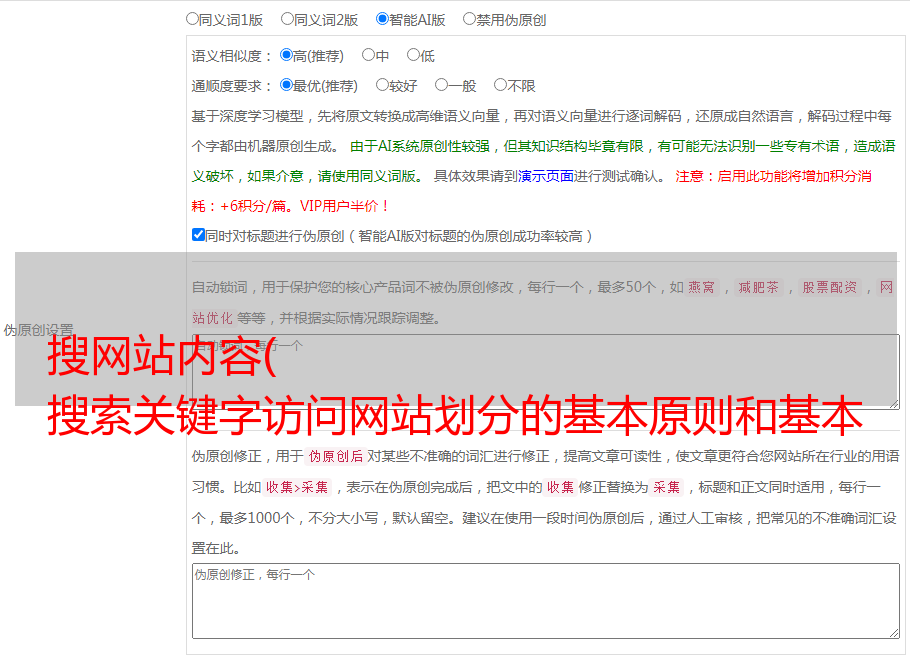Set 通顺度要求 to 一般

(x=441, y=85)
